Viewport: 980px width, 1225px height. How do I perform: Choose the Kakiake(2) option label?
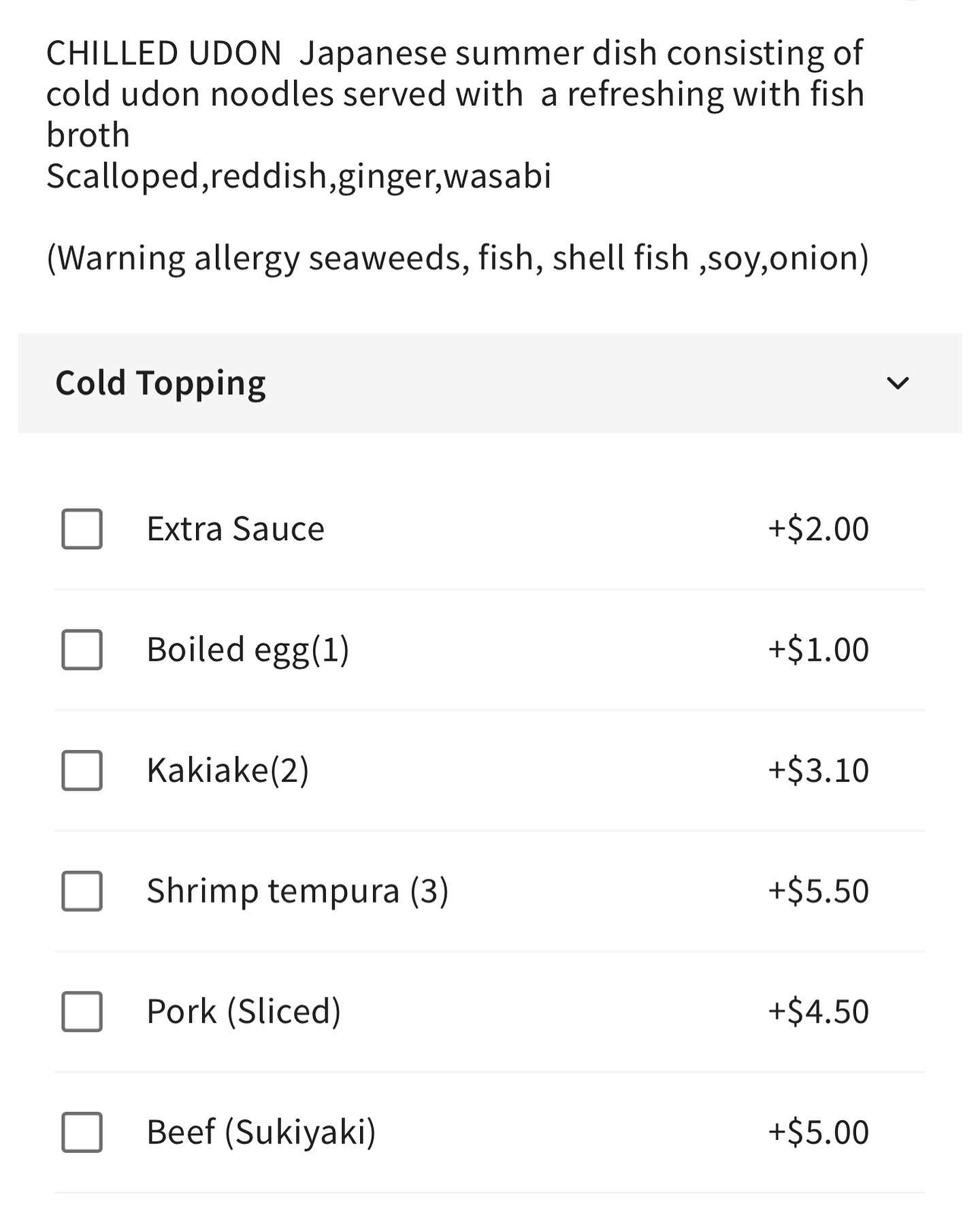tap(227, 770)
